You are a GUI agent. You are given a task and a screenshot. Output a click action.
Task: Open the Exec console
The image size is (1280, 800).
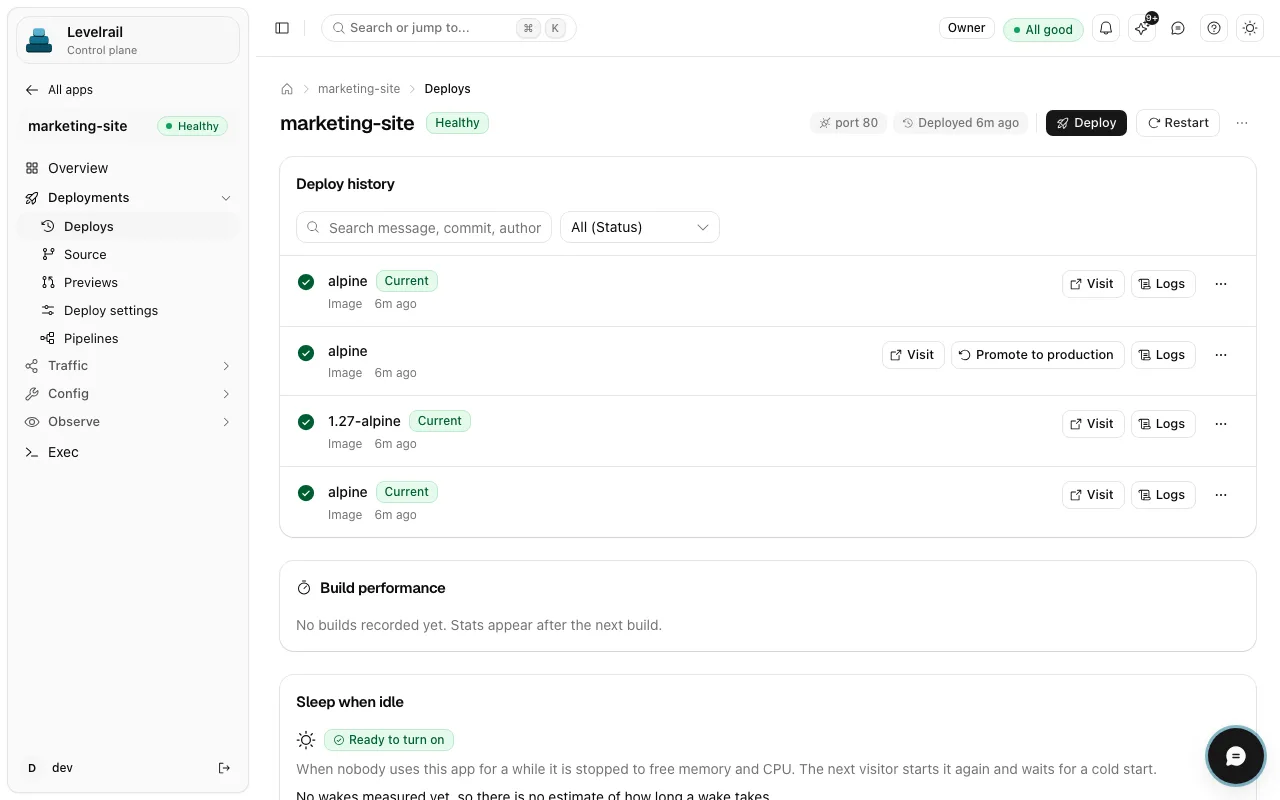(x=128, y=452)
